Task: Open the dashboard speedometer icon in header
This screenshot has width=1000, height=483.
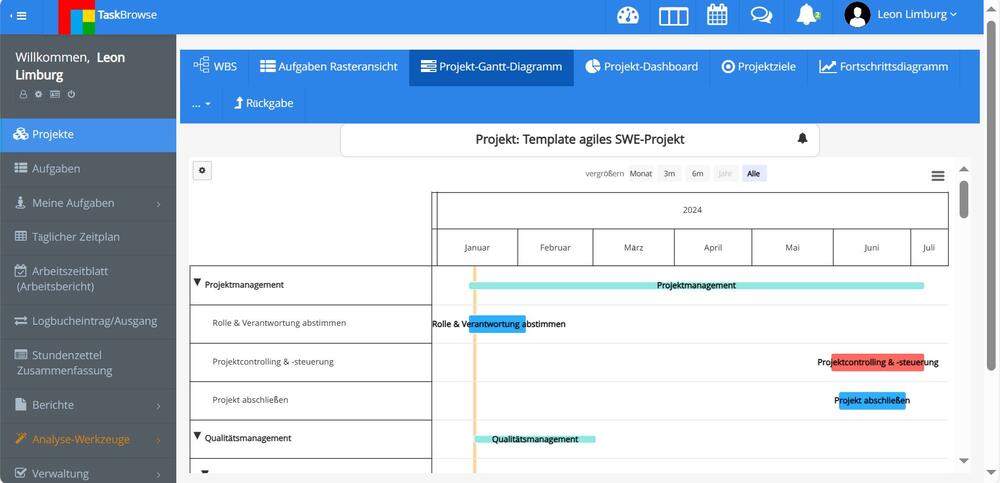Action: (628, 15)
